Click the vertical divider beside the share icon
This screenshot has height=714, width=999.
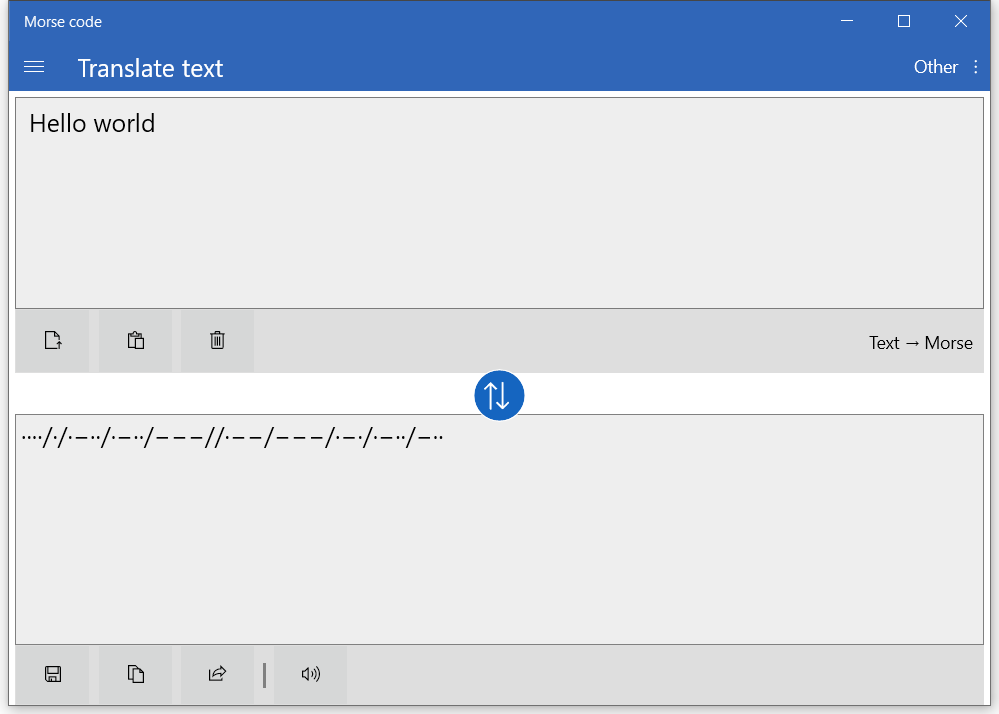click(x=264, y=675)
